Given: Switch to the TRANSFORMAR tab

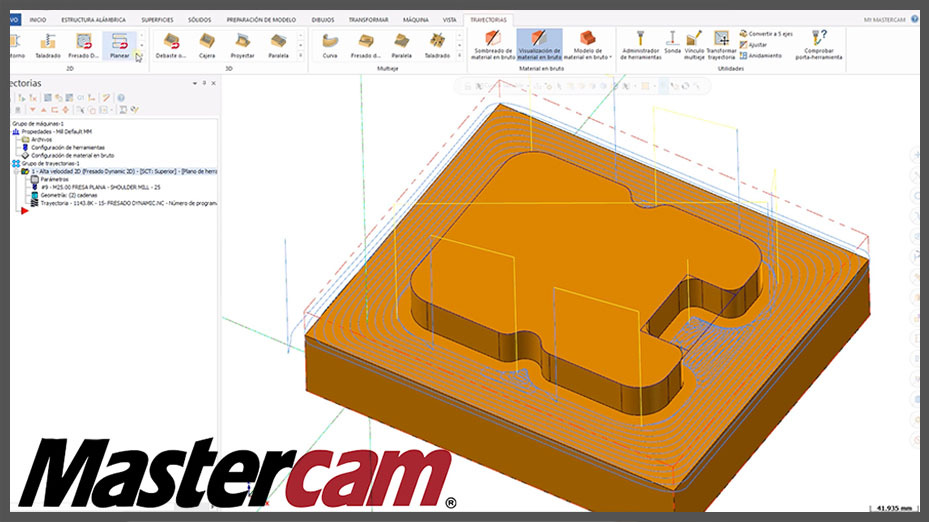Looking at the screenshot, I should point(369,20).
